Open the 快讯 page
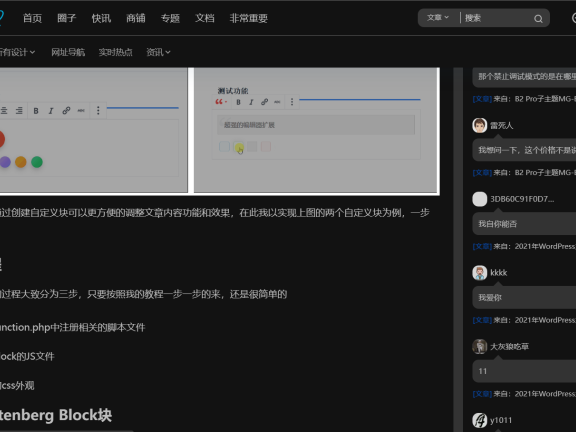 101,18
